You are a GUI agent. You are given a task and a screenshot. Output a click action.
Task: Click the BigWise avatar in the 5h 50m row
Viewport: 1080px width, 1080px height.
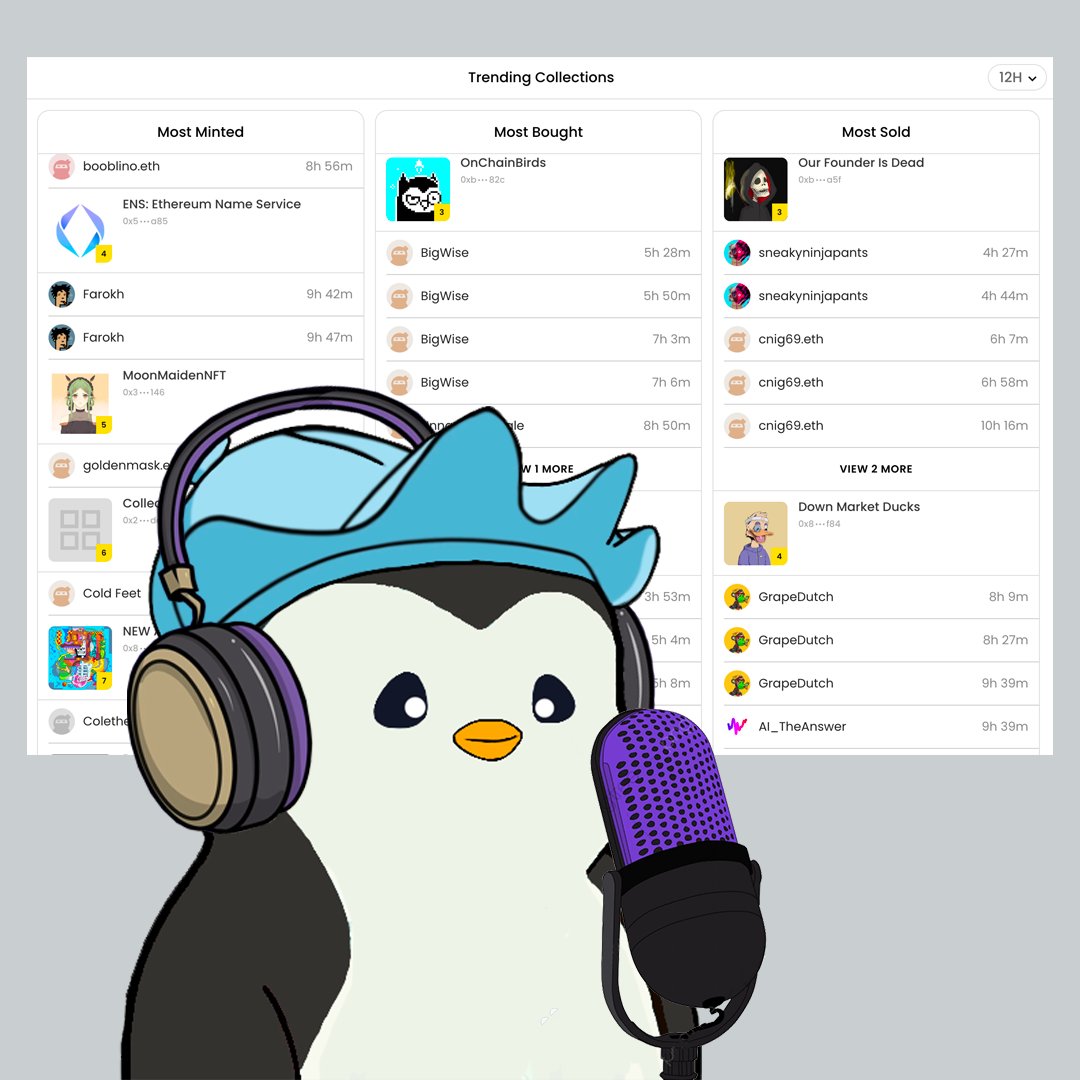pos(399,296)
